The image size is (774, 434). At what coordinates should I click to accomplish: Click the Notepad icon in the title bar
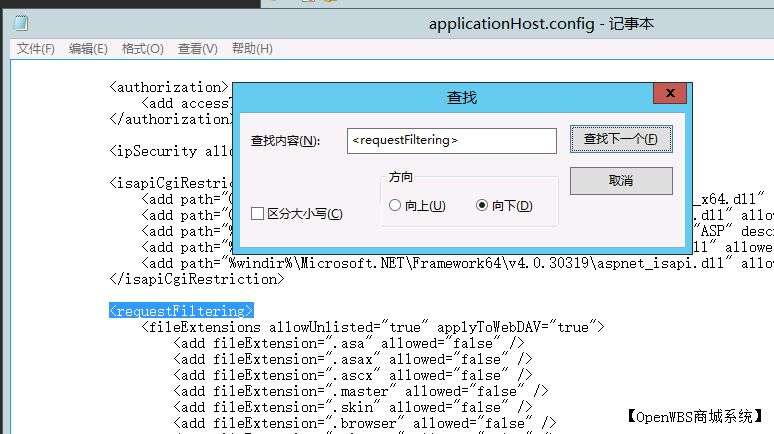20,23
